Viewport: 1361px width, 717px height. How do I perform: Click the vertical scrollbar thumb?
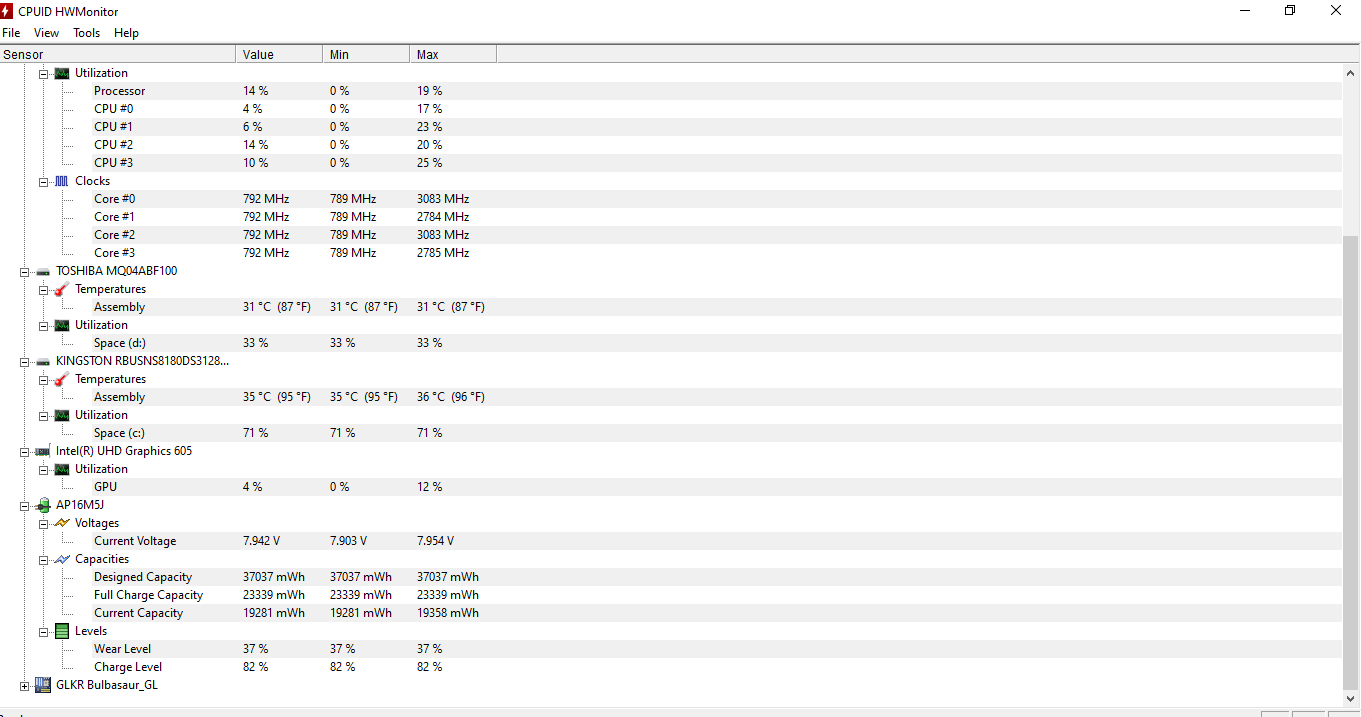[x=1351, y=460]
